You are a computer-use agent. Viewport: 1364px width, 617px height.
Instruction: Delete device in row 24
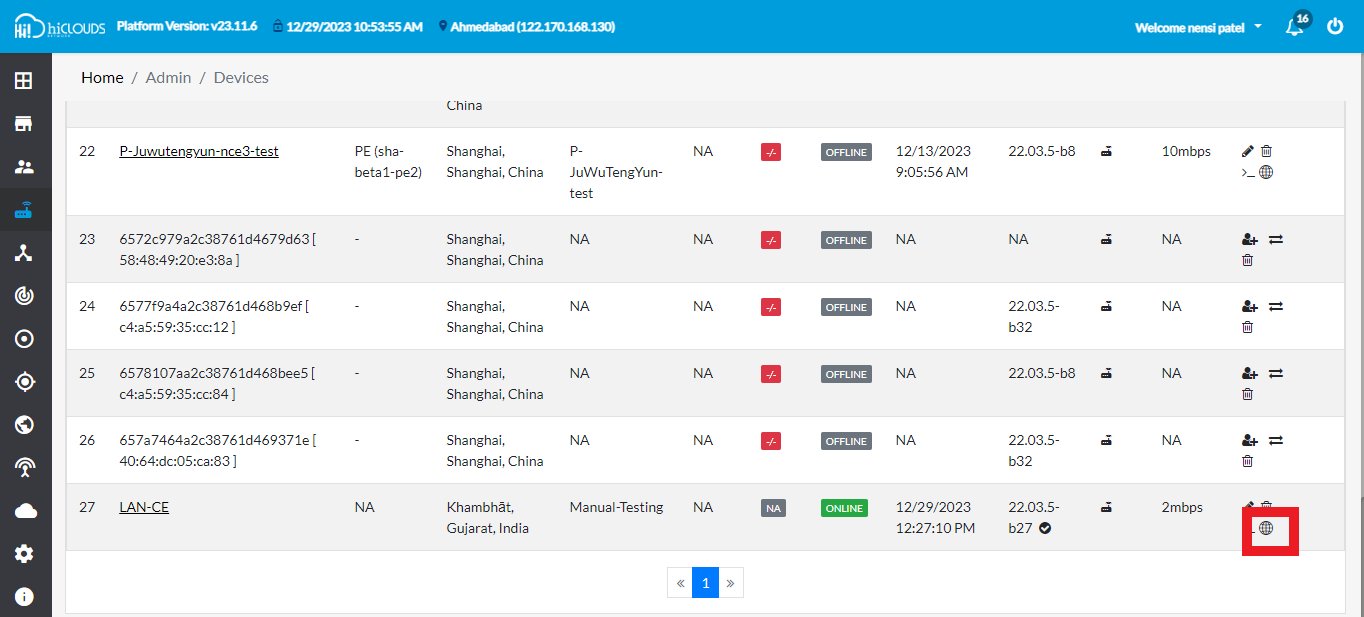click(1247, 327)
